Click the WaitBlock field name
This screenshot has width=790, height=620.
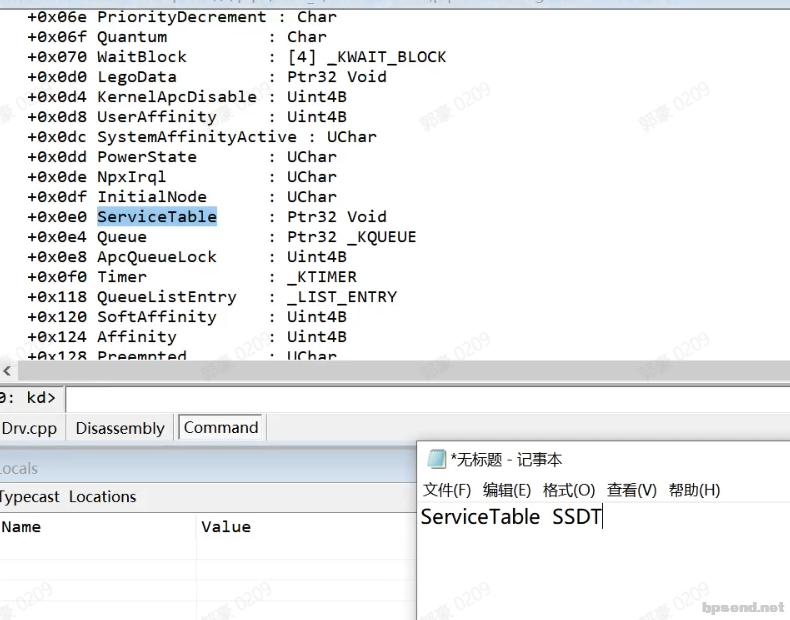[x=142, y=57]
